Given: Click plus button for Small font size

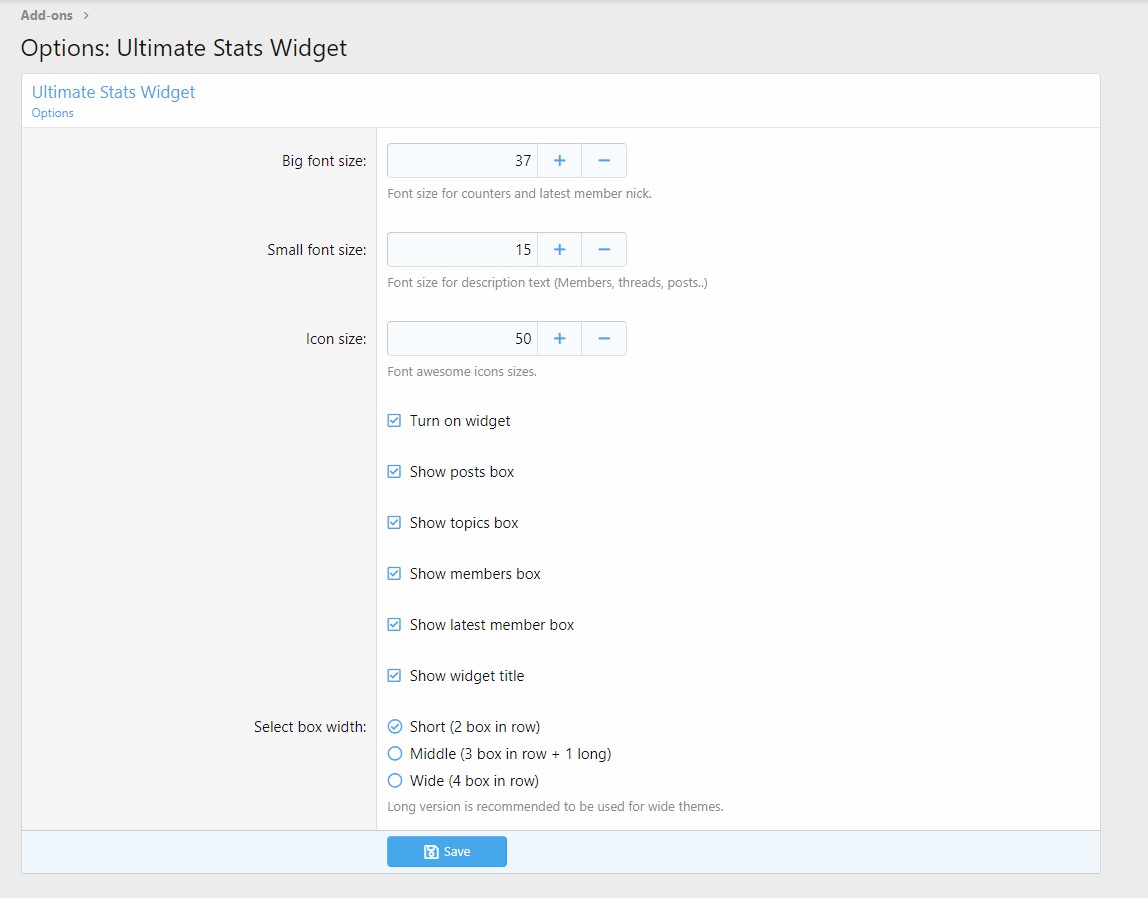Looking at the screenshot, I should point(559,250).
